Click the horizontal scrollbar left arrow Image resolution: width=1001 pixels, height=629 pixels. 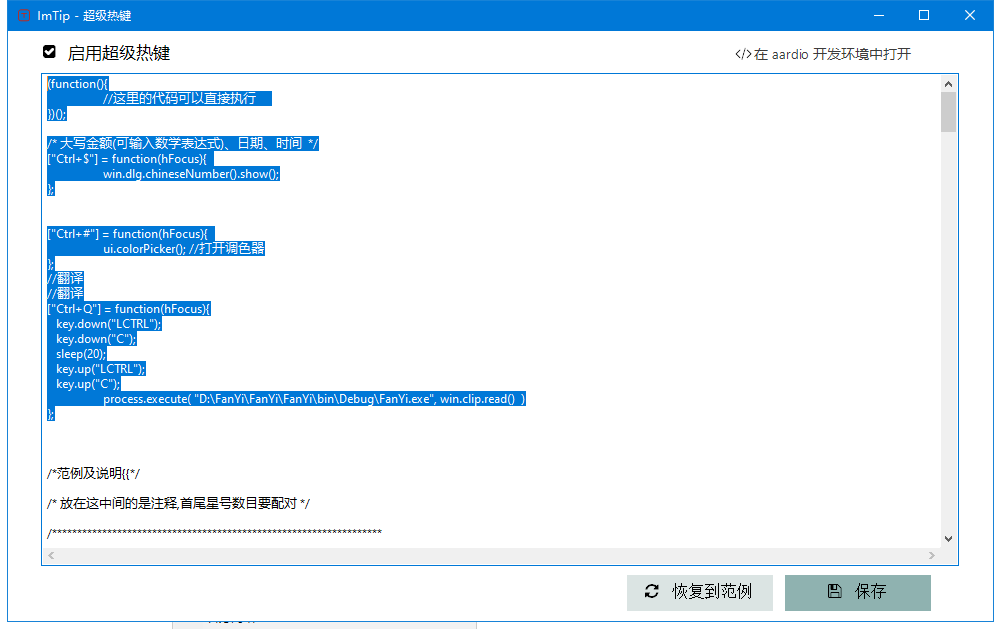(51, 556)
